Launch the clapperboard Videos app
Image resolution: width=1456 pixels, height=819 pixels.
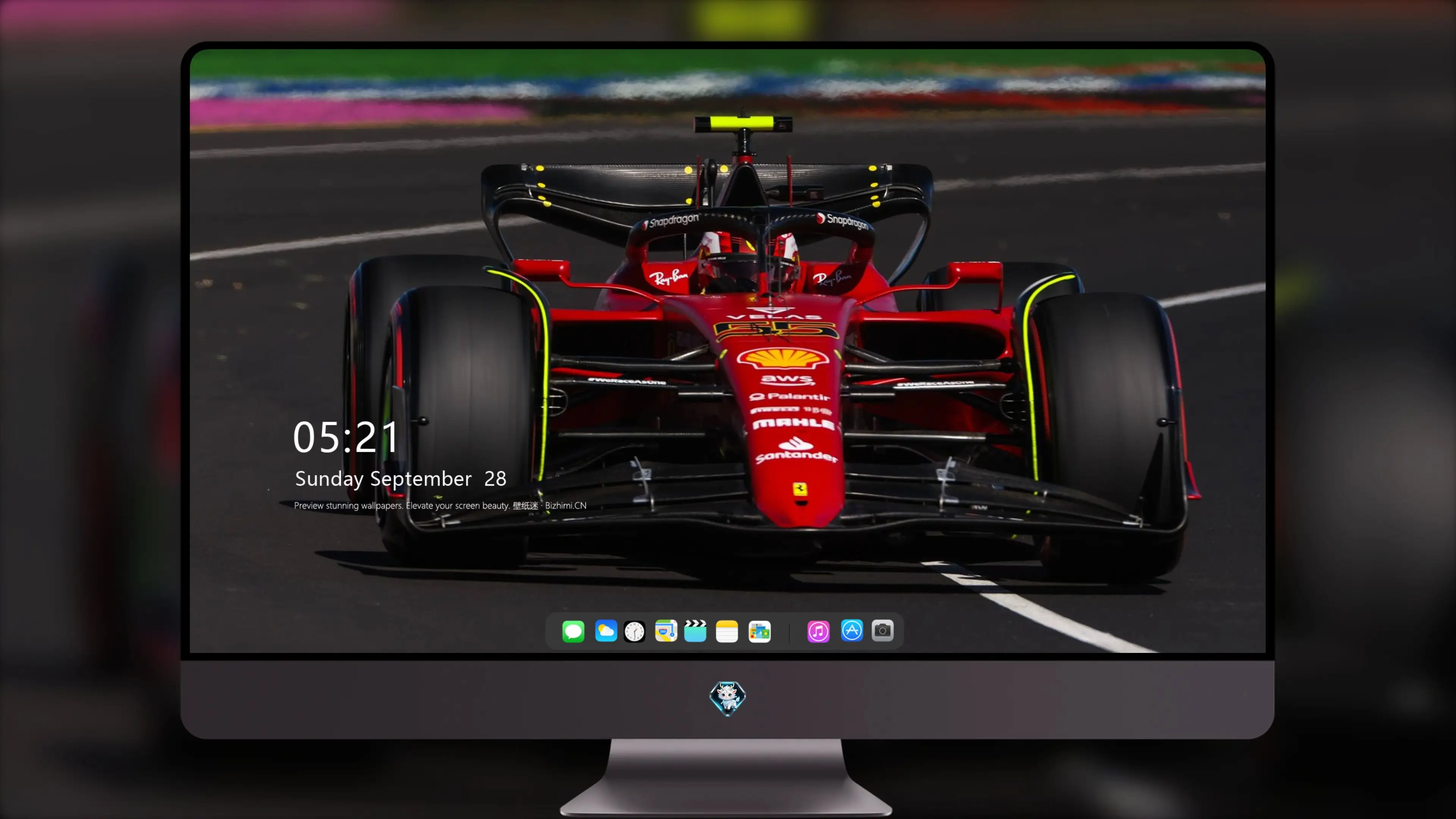tap(695, 631)
